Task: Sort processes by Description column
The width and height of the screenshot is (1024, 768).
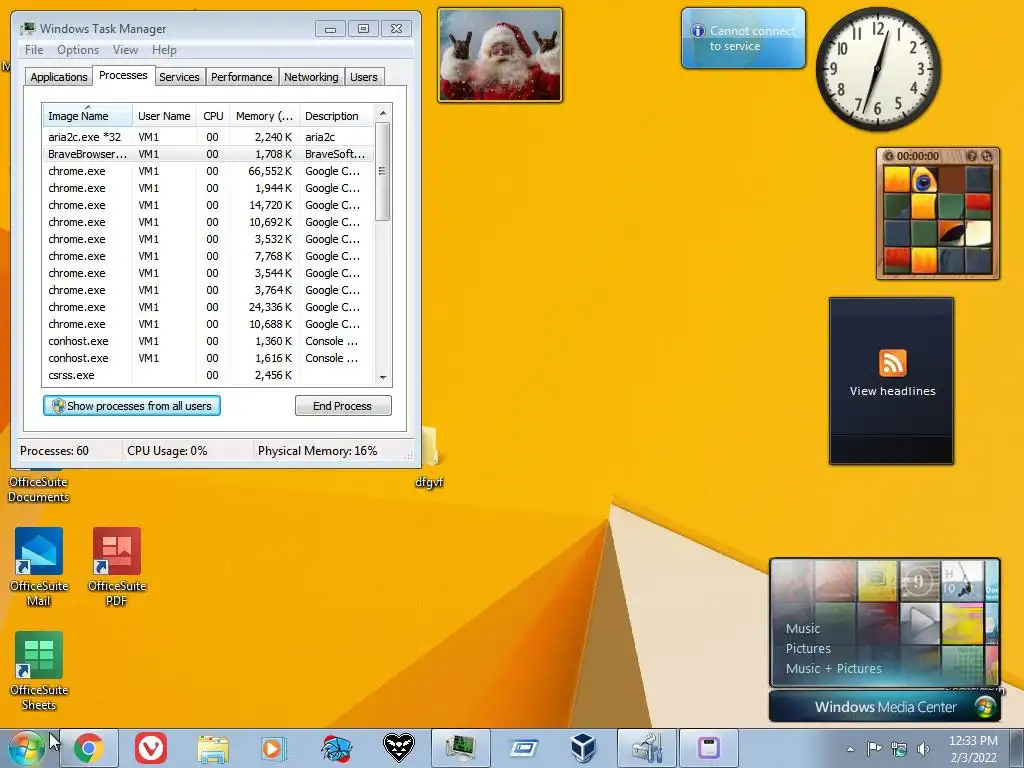Action: 336,116
